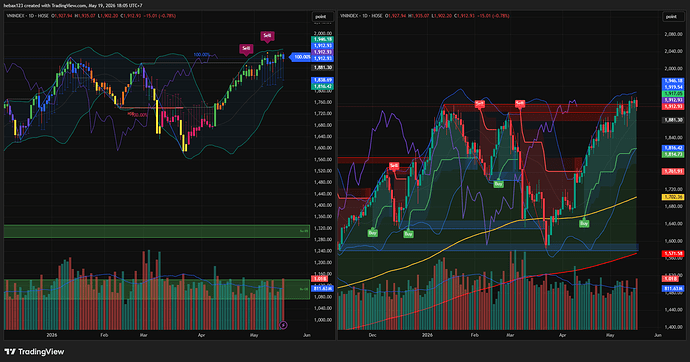Click the VNINDEX symbol legend on right chart
The width and height of the screenshot is (690, 362).
tap(361, 15)
